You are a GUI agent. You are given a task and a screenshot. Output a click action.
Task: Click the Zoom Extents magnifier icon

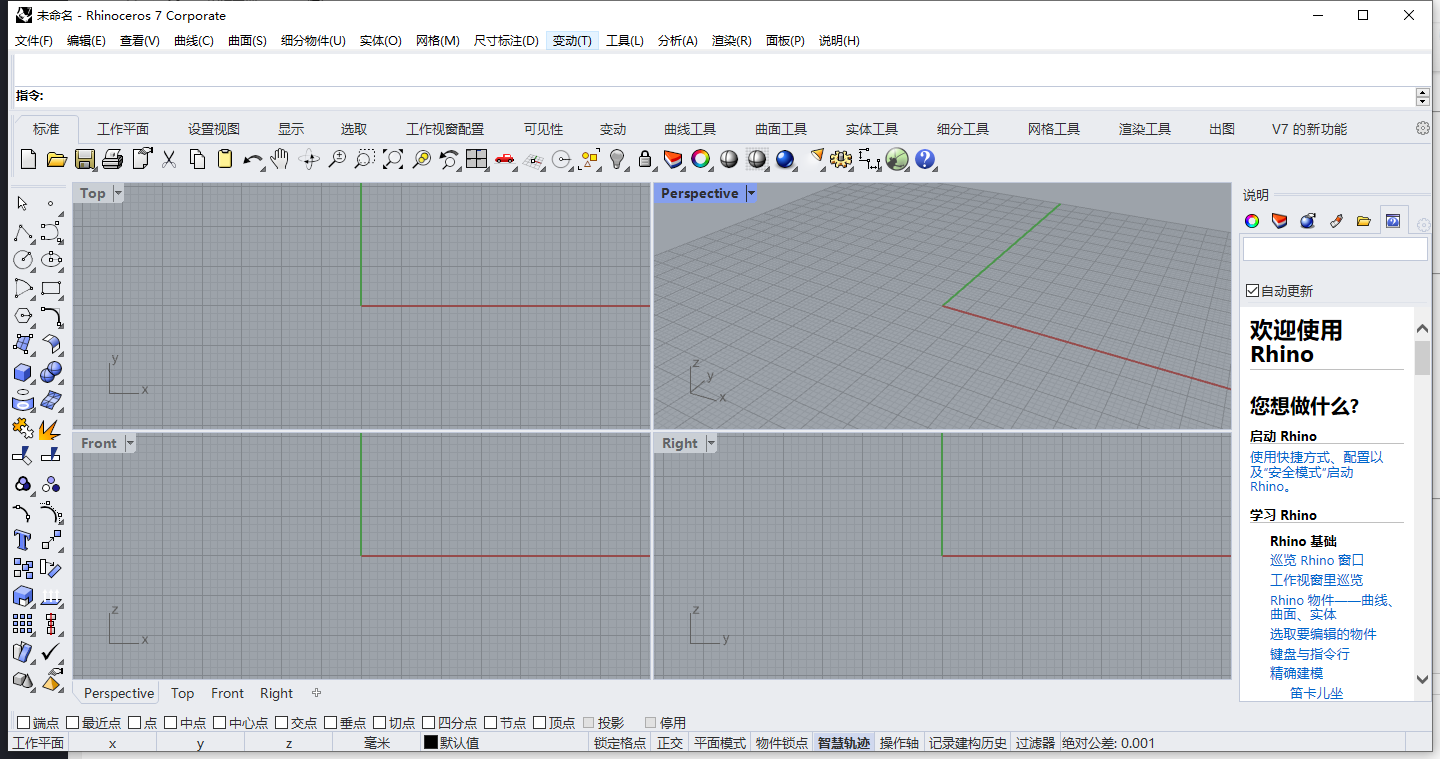point(393,159)
